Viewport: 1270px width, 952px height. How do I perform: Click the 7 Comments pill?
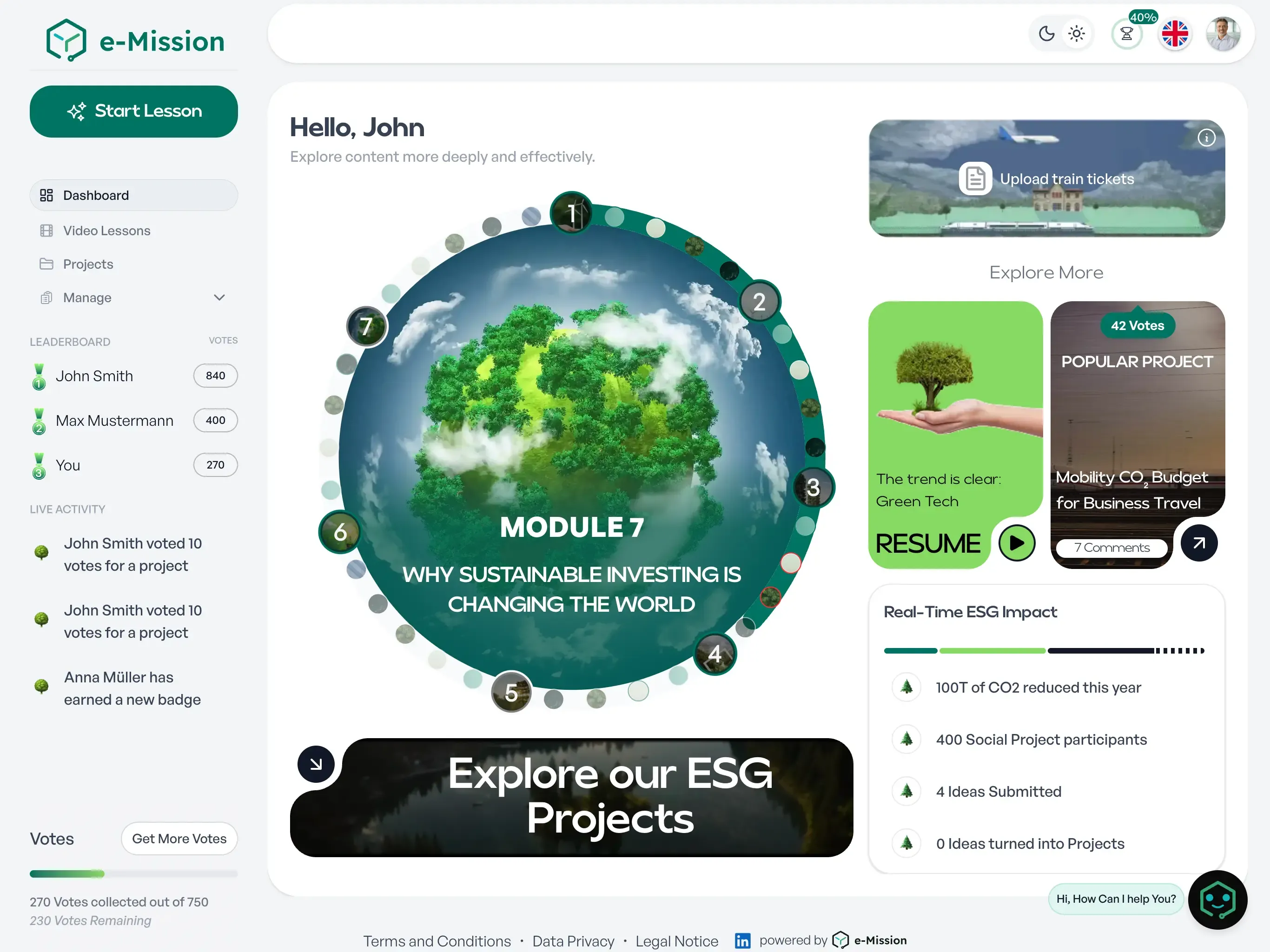(x=1111, y=548)
